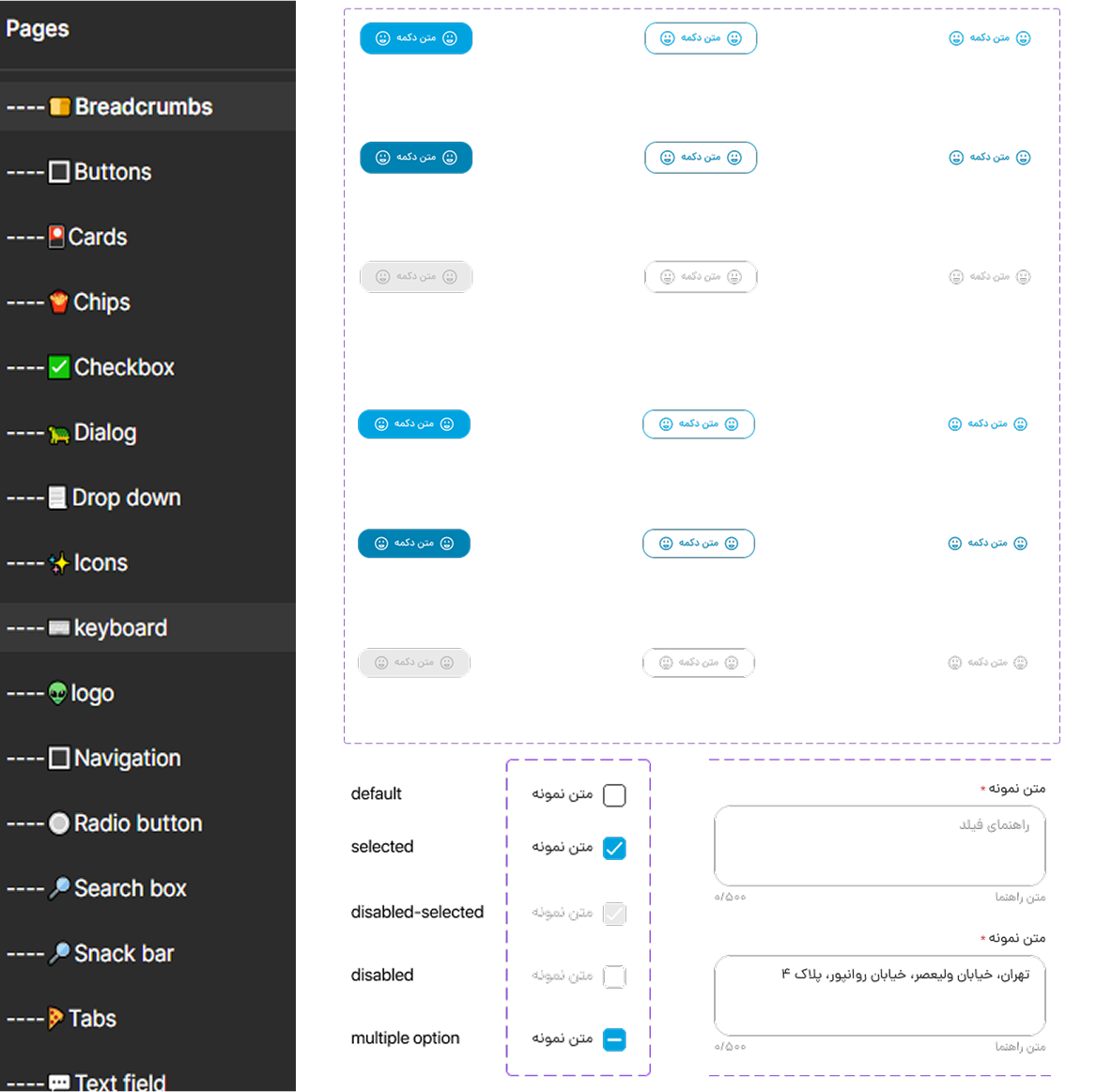This screenshot has width=1112, height=1092.
Task: Click the topmost blue outlined button
Action: (x=701, y=38)
